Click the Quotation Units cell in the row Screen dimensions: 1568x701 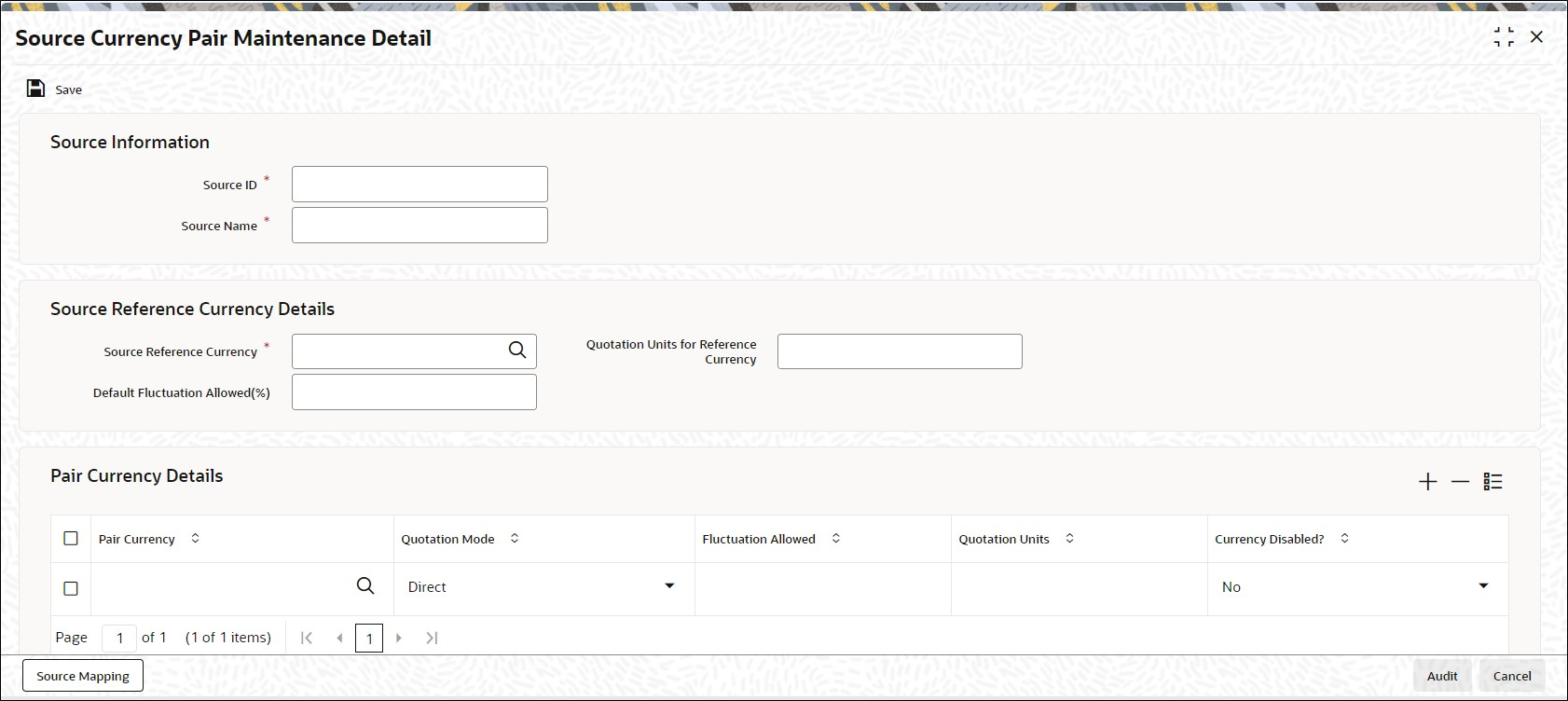(x=1080, y=588)
